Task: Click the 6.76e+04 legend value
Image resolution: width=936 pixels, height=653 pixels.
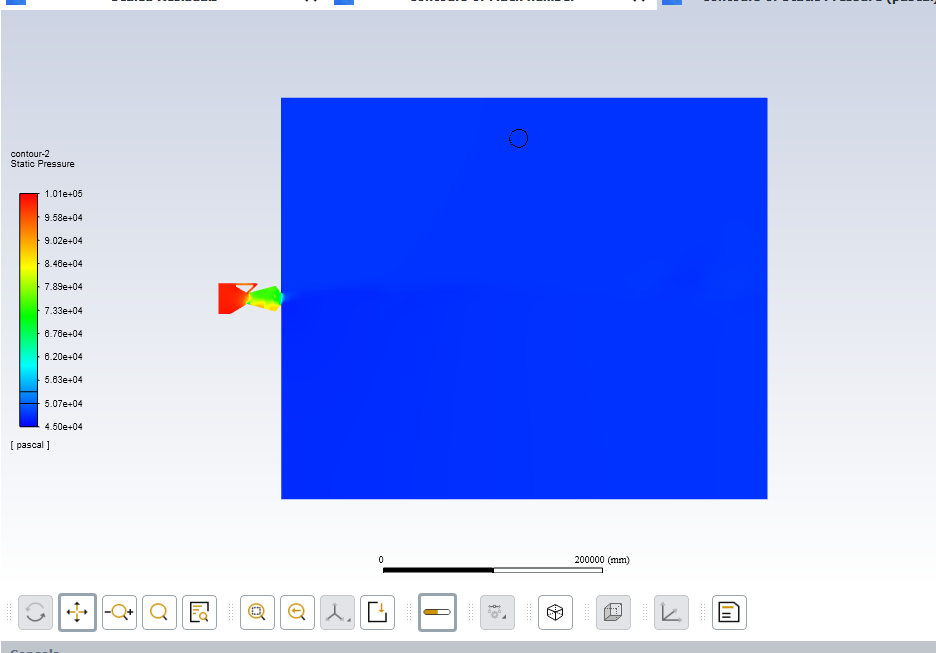Action: click(x=63, y=334)
